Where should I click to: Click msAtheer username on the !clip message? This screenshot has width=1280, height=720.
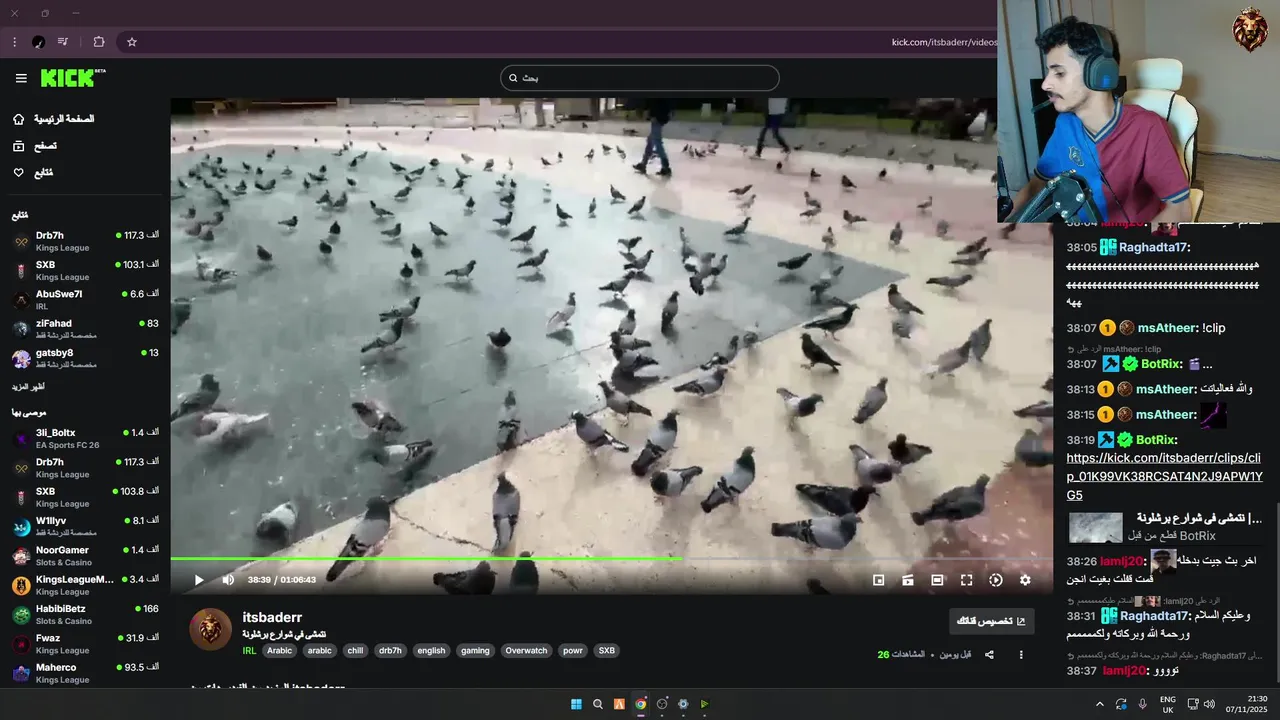pos(1166,328)
